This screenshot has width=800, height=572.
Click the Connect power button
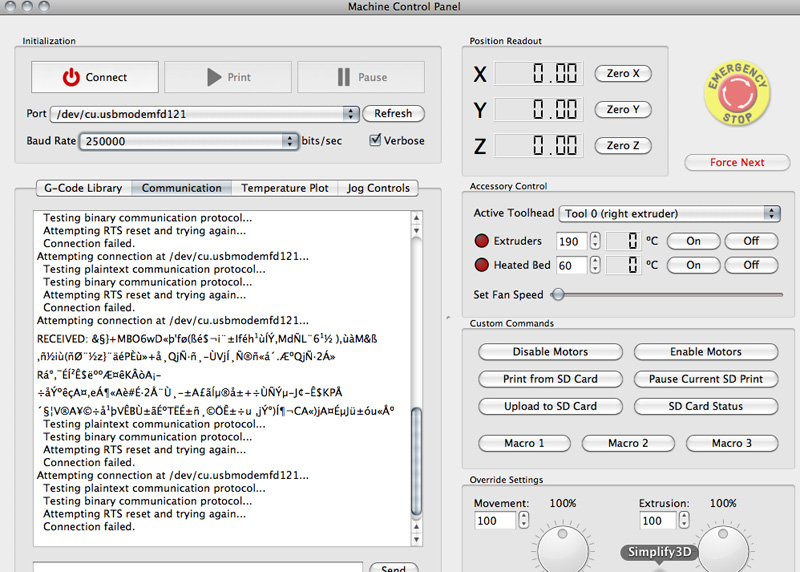coord(95,77)
